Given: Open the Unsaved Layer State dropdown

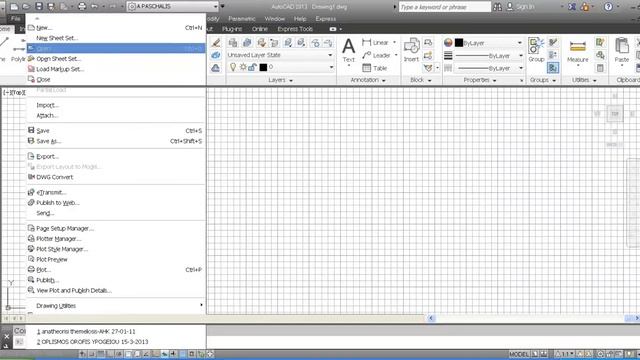Looking at the screenshot, I should click(280, 55).
